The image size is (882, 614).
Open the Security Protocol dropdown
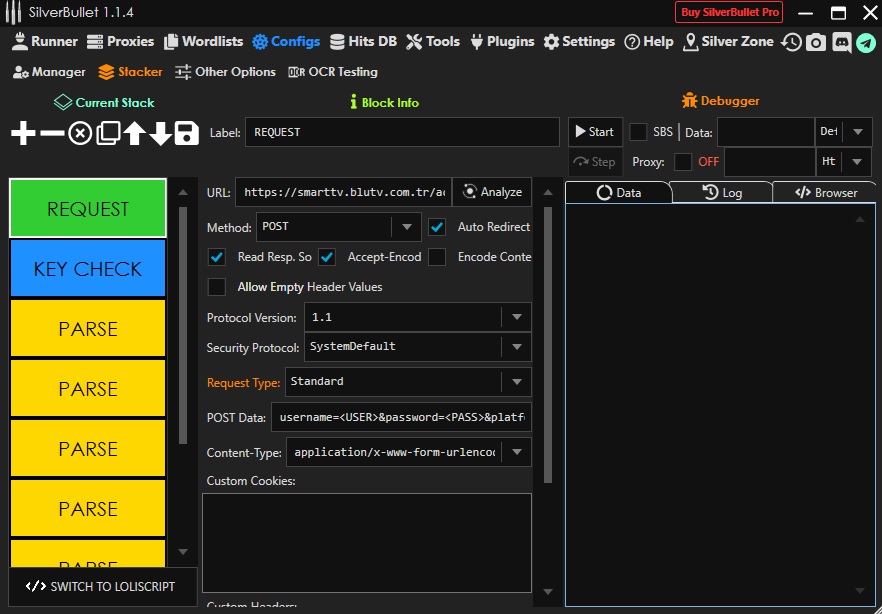pos(516,347)
